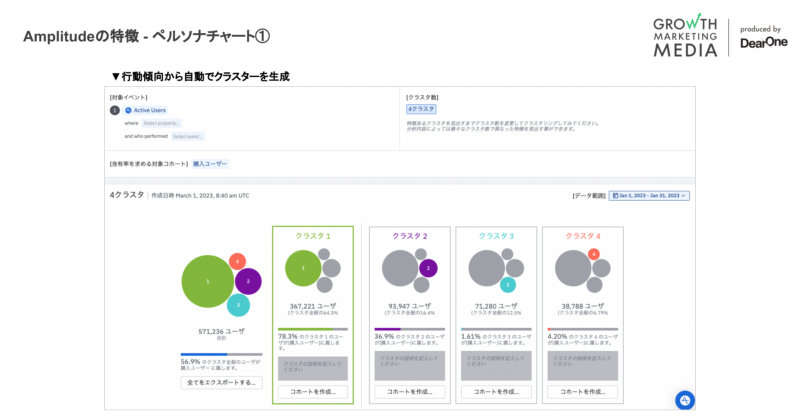Click the Active Users event icon

pyautogui.click(x=129, y=110)
